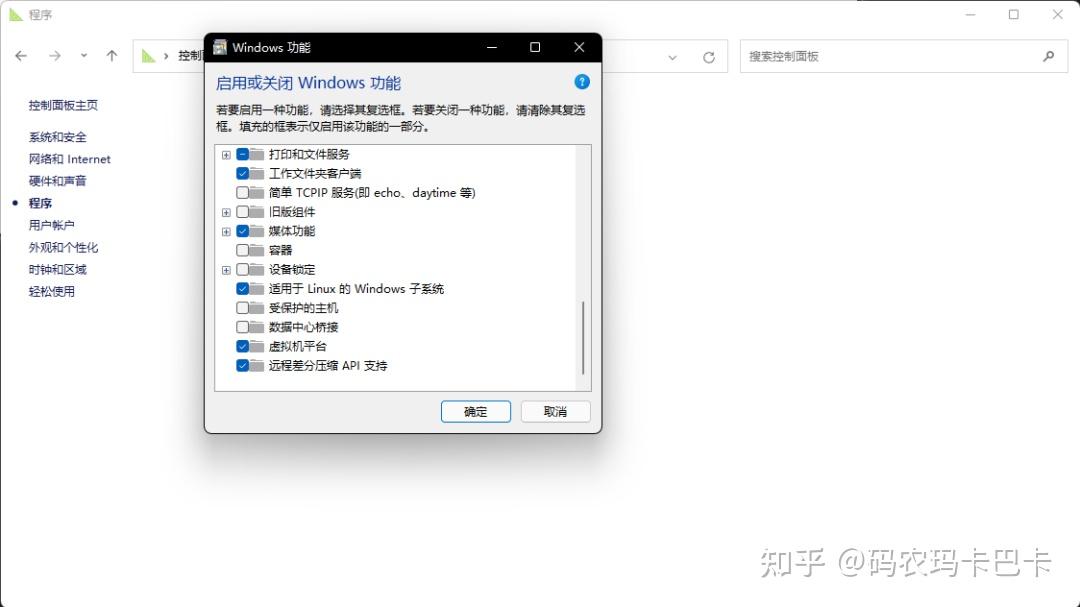The width and height of the screenshot is (1080, 607).
Task: Click search magnifier icon in Control Panel
Action: 1048,56
